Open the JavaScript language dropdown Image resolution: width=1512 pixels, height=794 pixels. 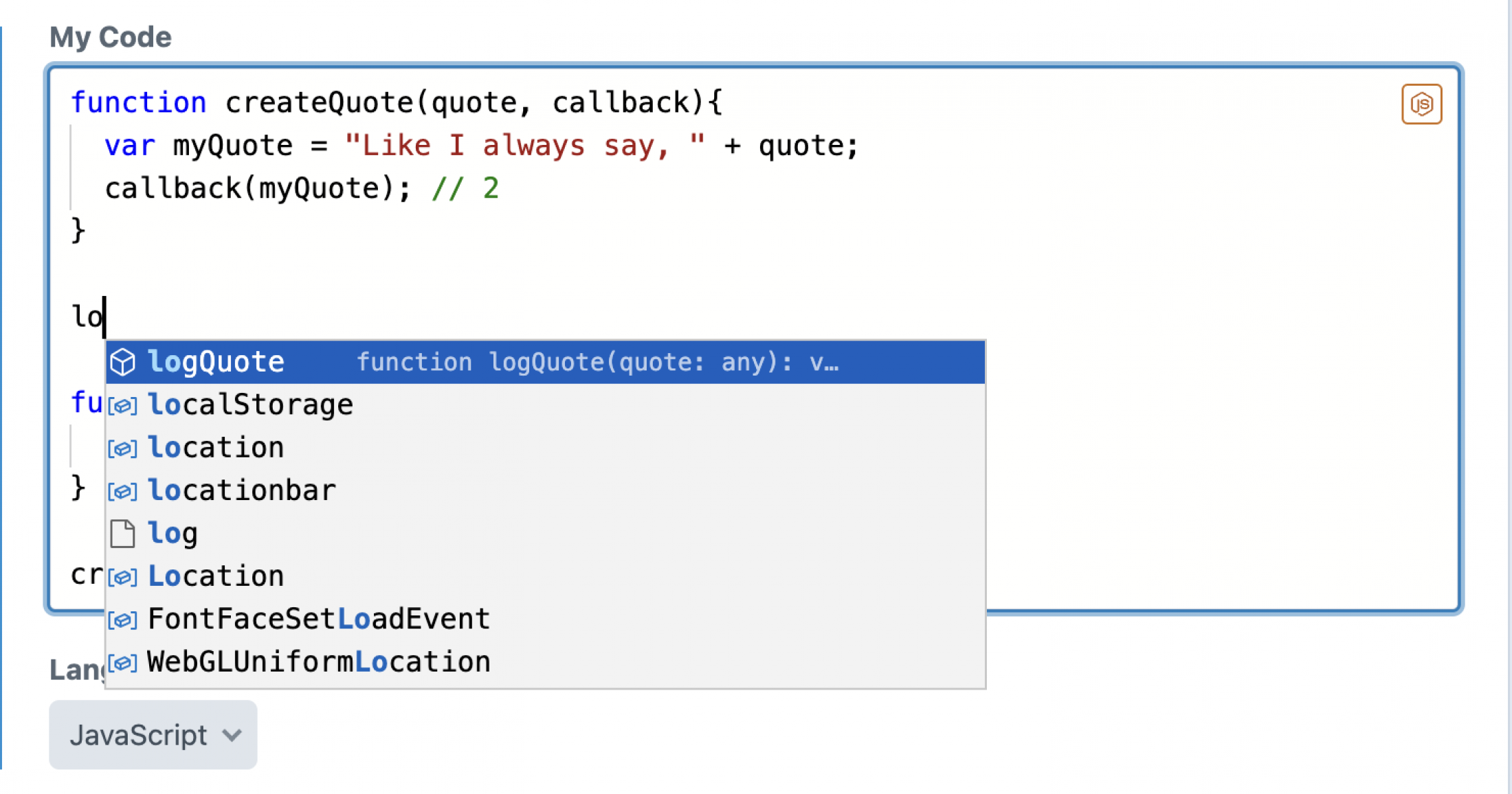tap(152, 734)
